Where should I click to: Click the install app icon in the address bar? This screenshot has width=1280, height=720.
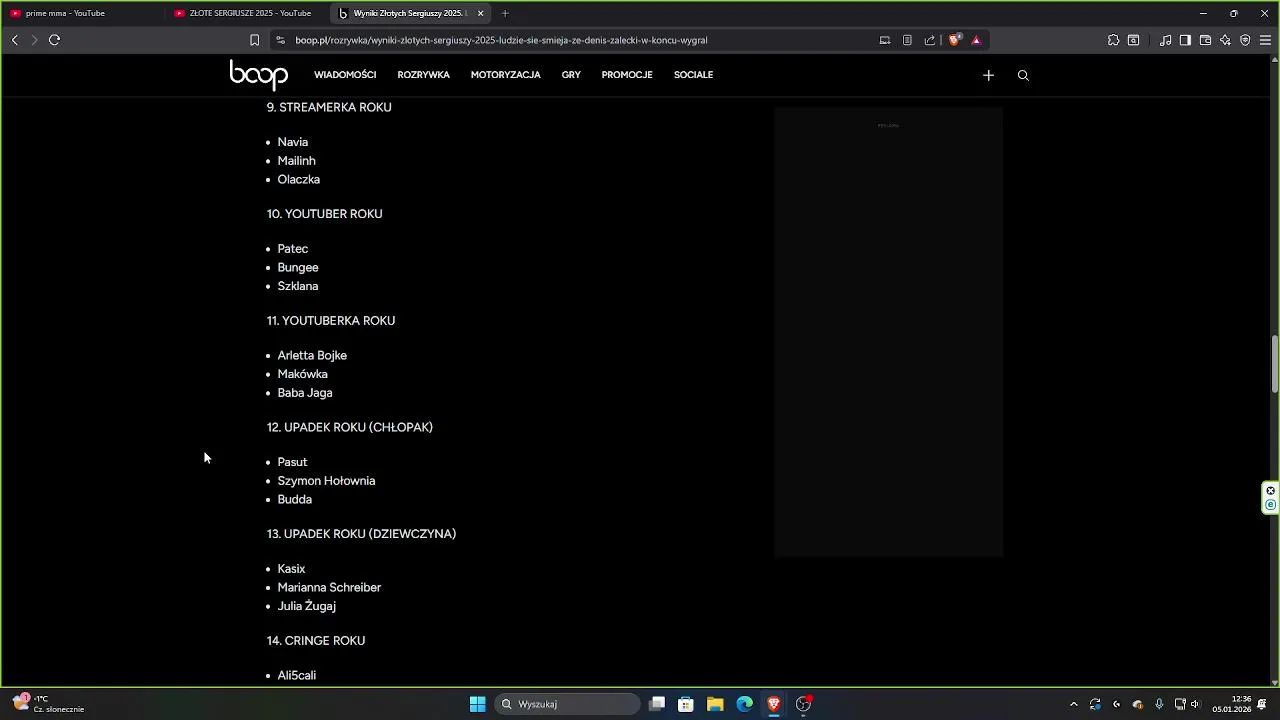tap(885, 40)
